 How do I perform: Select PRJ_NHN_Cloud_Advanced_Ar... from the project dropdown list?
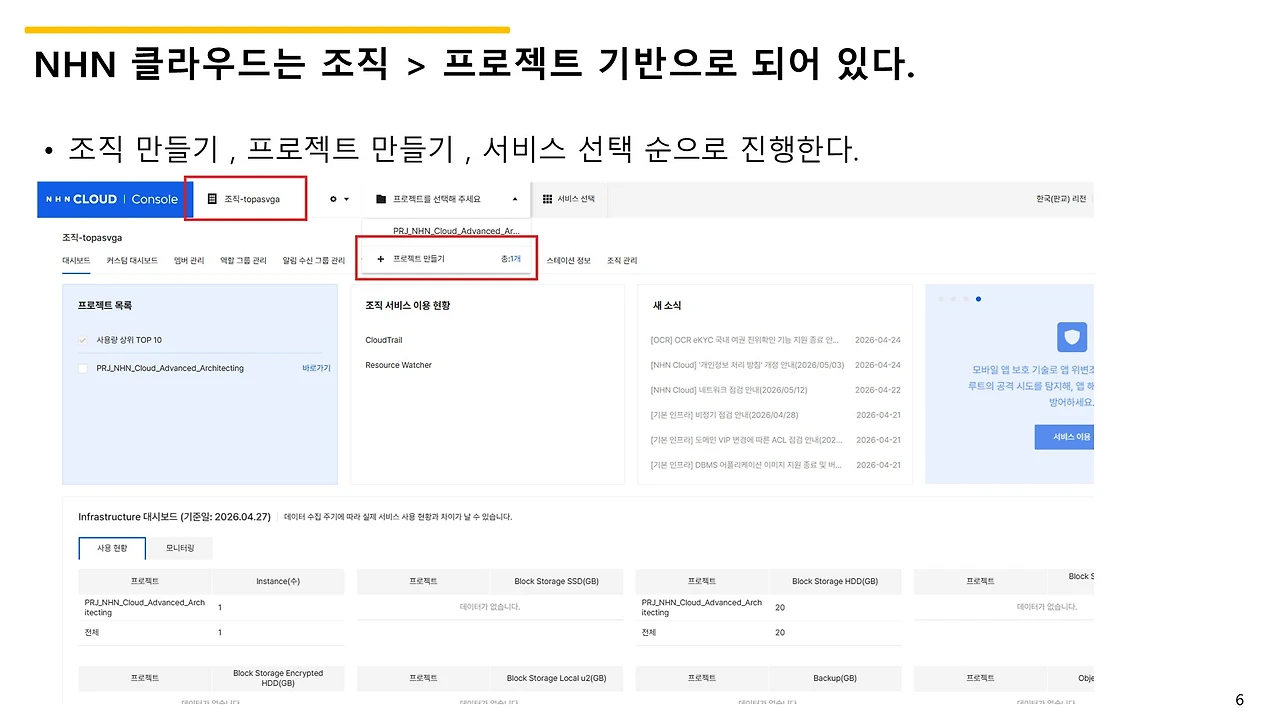(456, 230)
